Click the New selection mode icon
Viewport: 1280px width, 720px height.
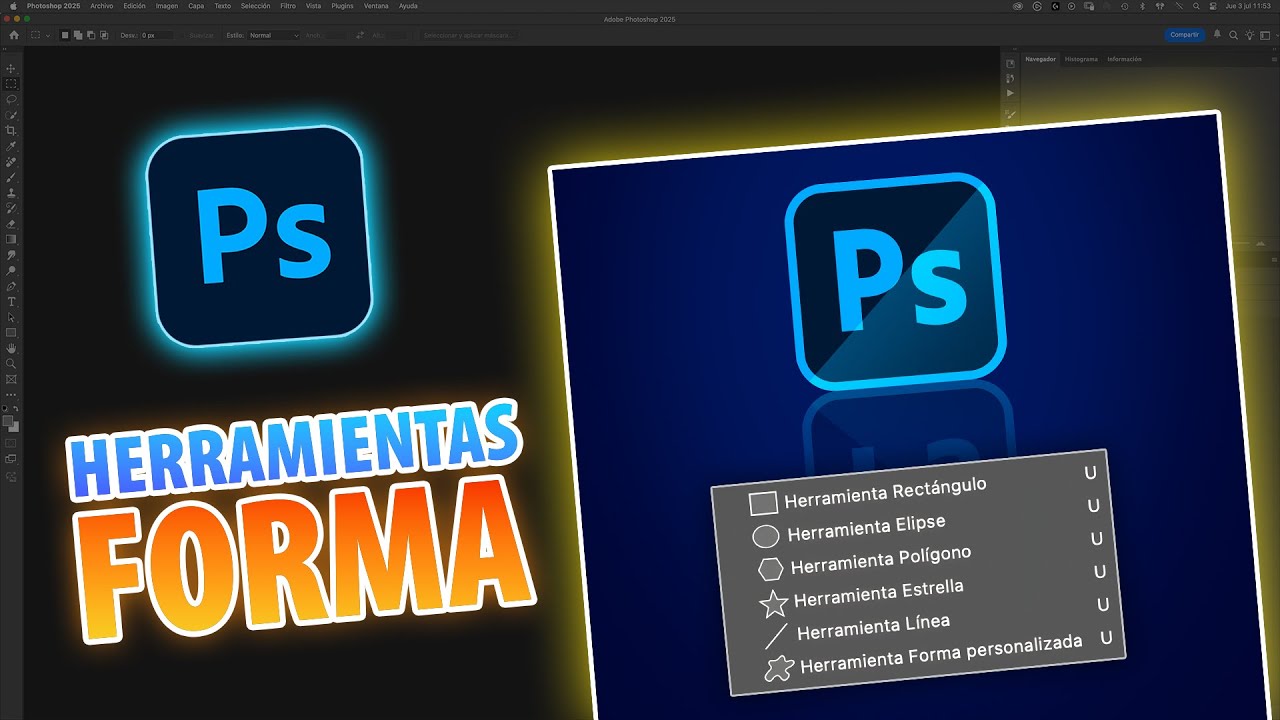point(66,35)
